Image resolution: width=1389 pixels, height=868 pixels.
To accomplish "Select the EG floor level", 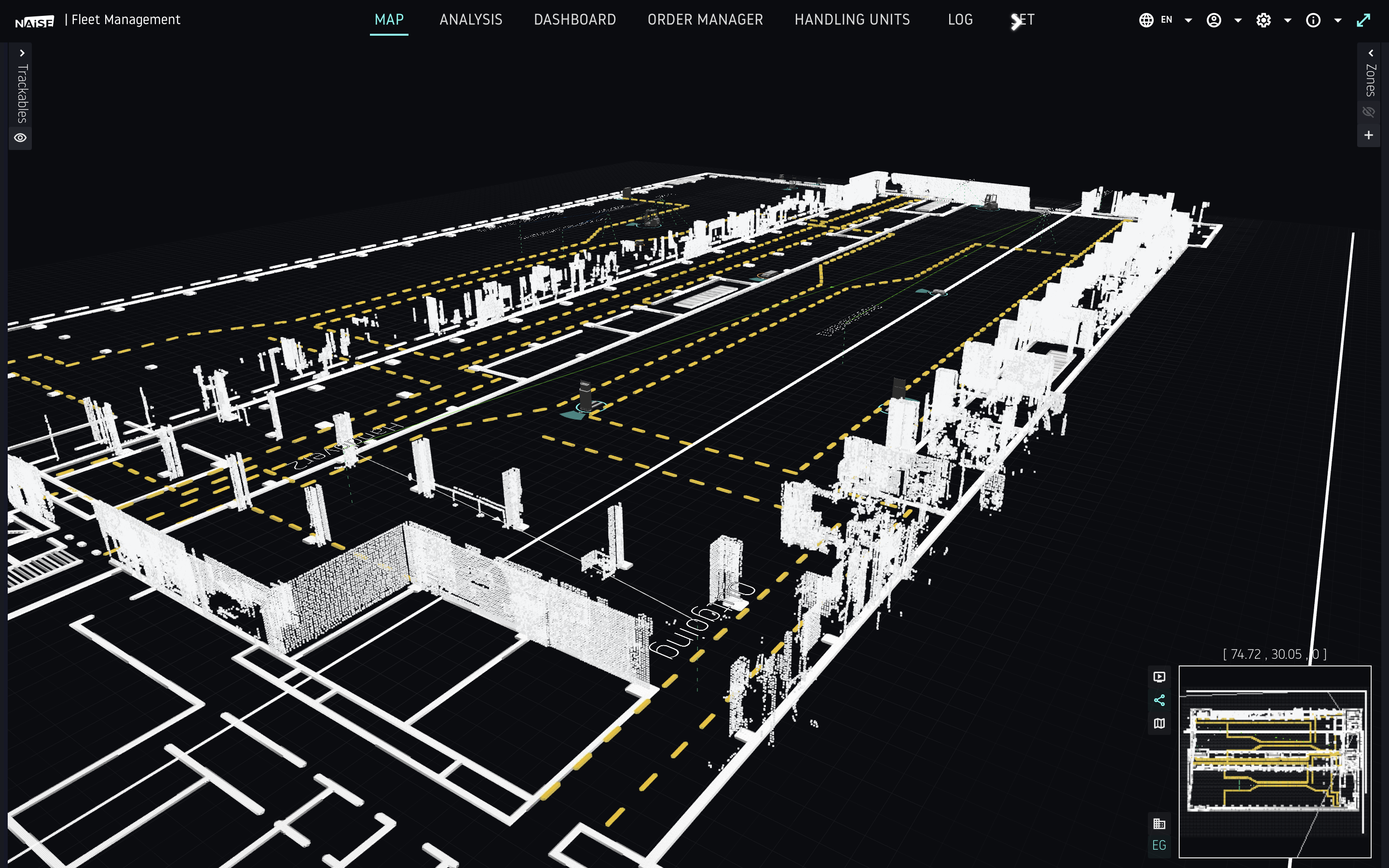I will (1159, 846).
